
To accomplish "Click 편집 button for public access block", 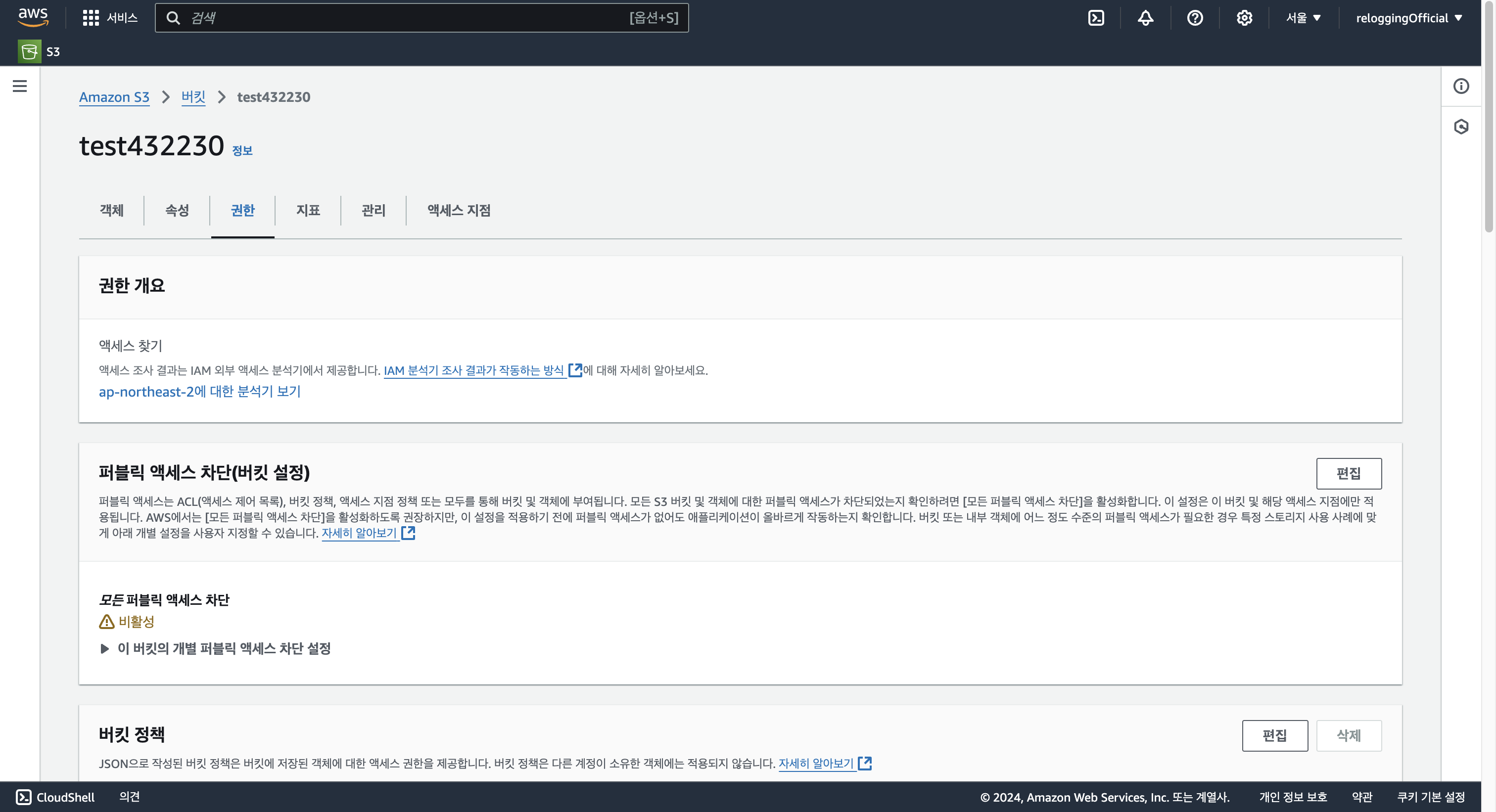I will 1348,473.
